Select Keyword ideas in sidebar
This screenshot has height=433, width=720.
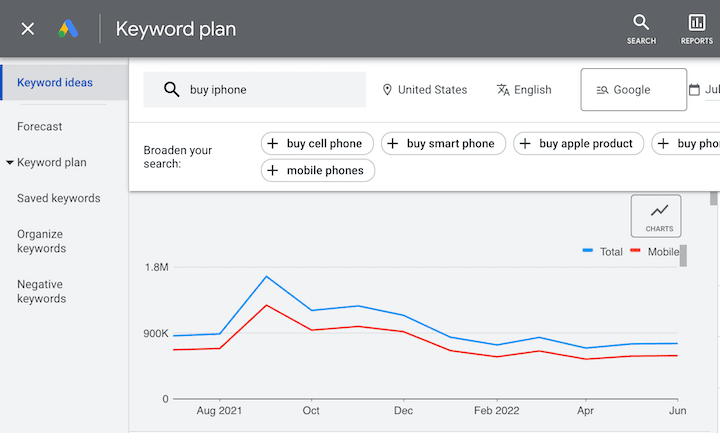pyautogui.click(x=64, y=82)
